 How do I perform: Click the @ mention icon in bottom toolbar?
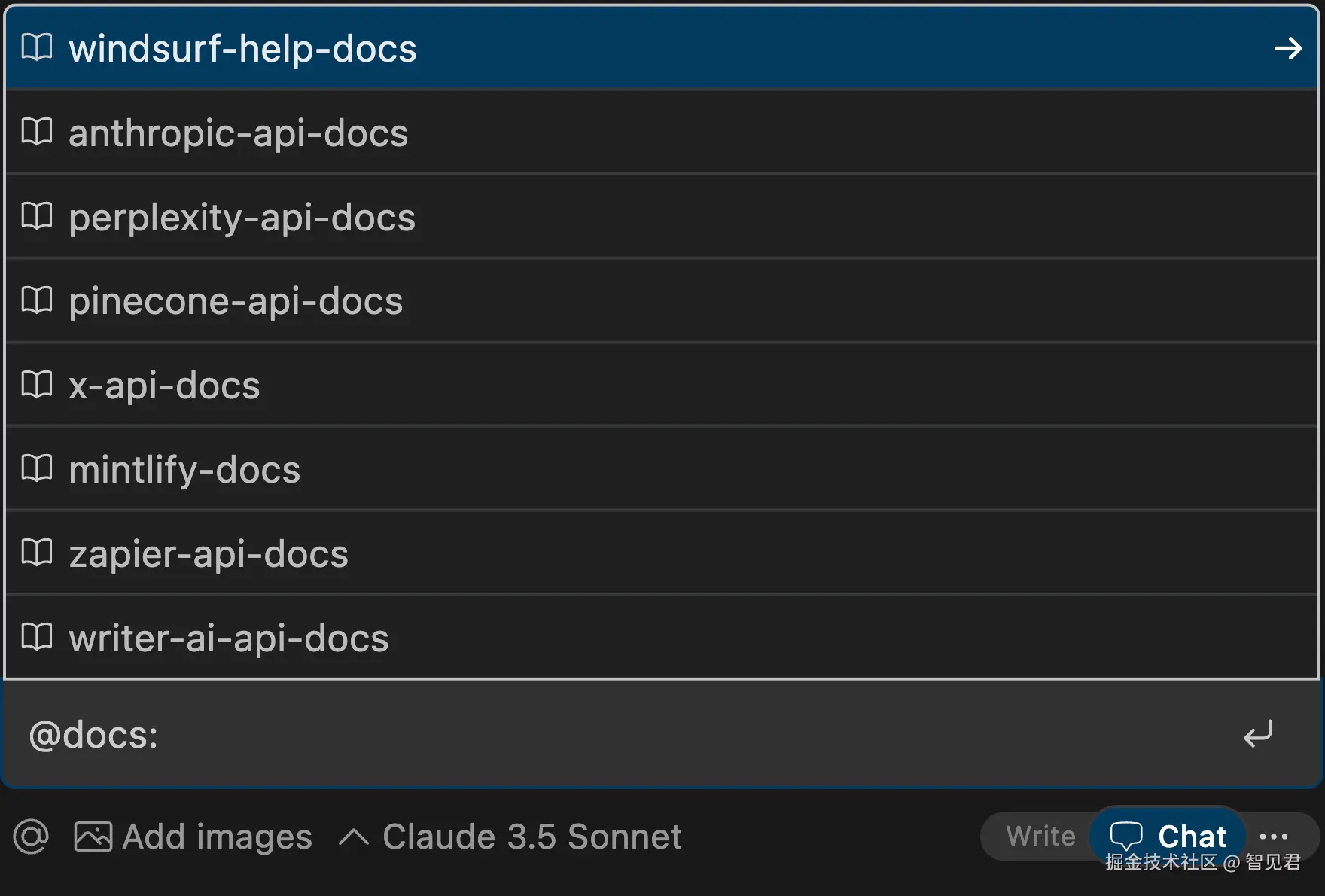(31, 837)
